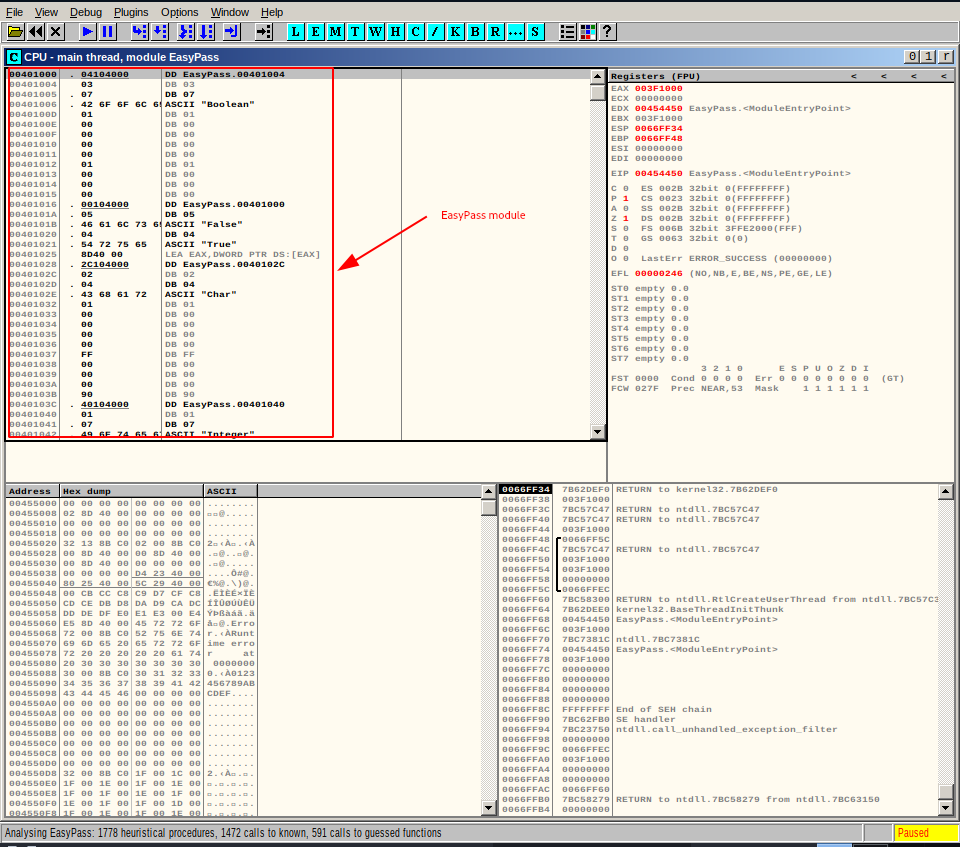
Task: Show Threads window (T button)
Action: pos(355,32)
